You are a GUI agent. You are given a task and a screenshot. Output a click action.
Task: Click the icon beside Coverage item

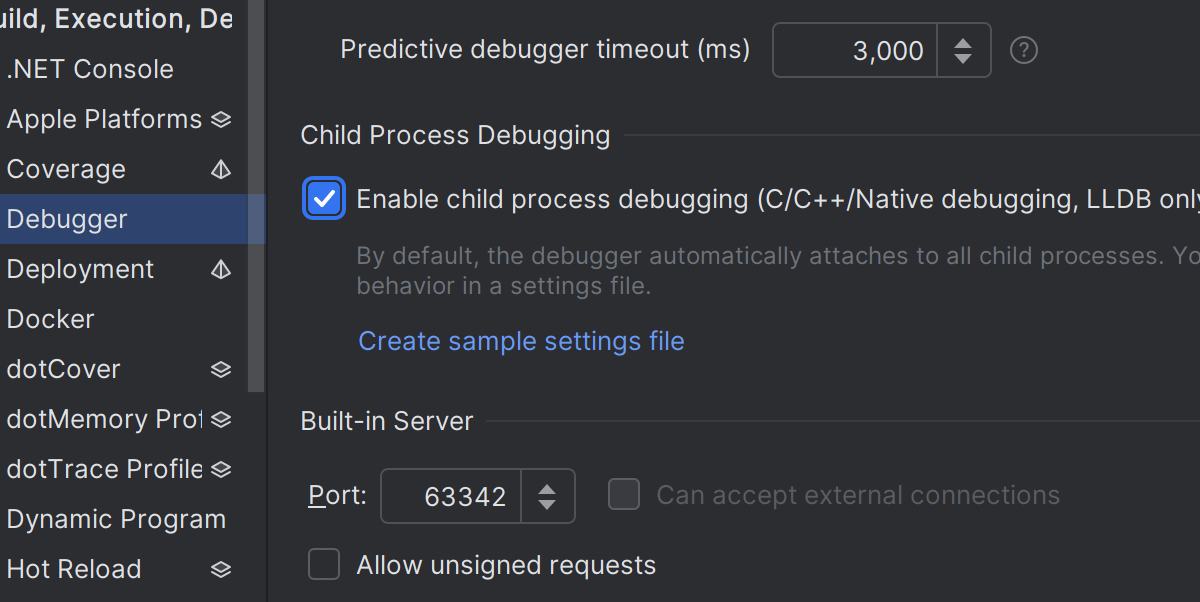(x=221, y=170)
